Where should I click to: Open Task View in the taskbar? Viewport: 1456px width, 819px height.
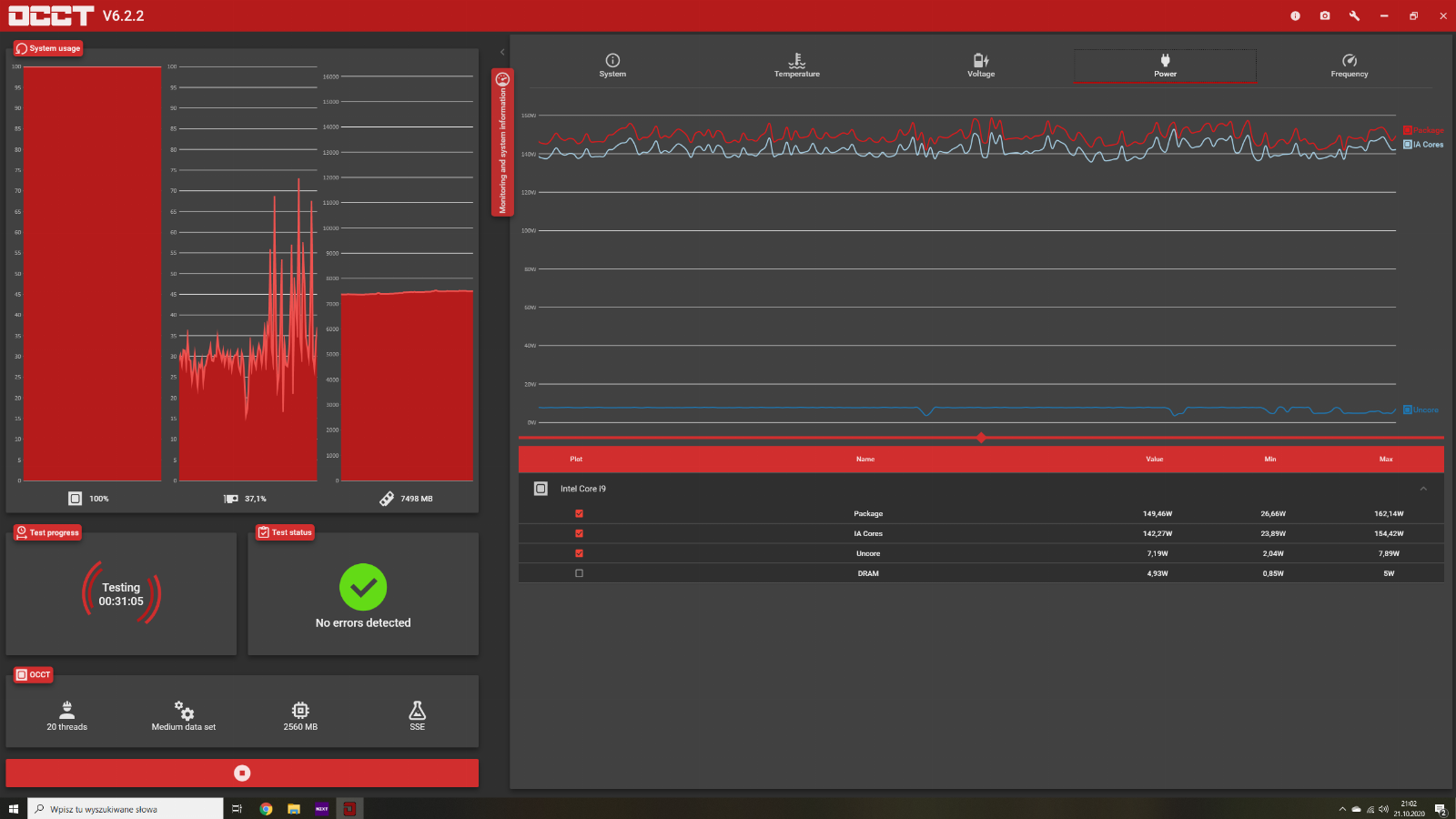point(238,809)
